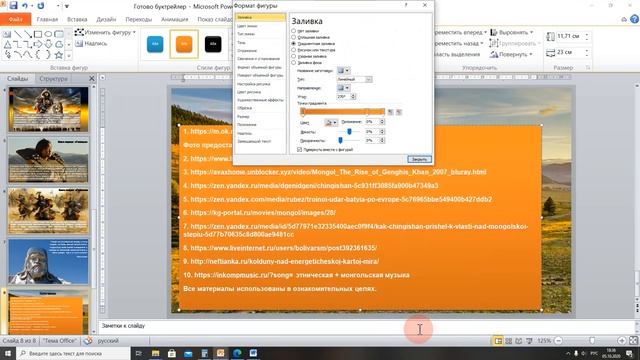Select Заливка category in Format Shape dialog
The width and height of the screenshot is (640, 360).
[x=260, y=18]
